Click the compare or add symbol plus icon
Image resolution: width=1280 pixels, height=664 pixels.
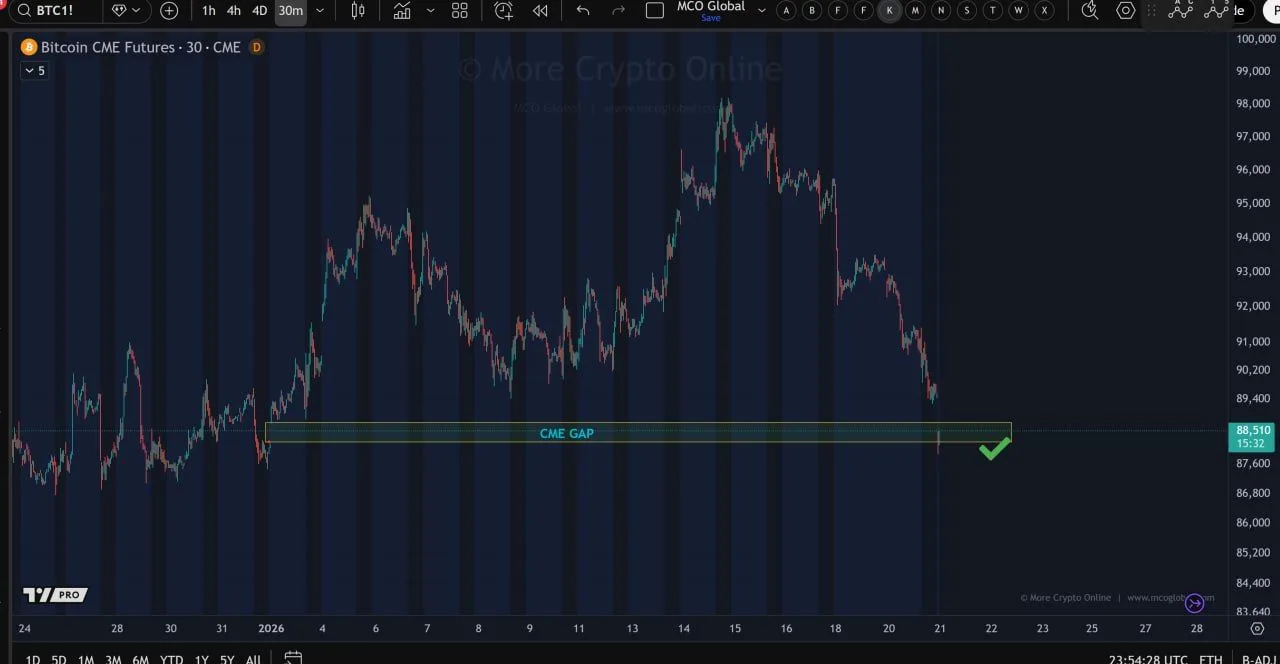(169, 11)
